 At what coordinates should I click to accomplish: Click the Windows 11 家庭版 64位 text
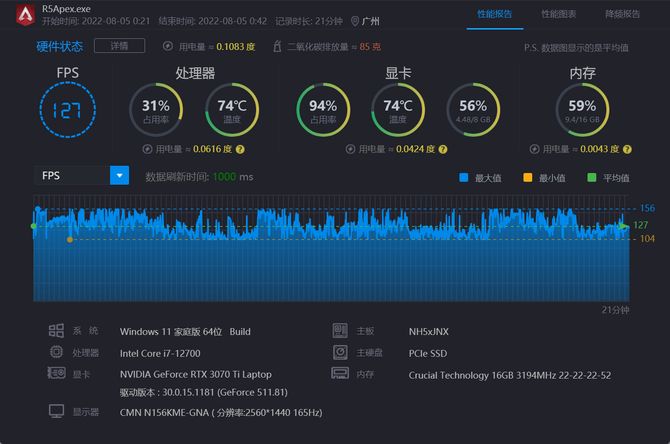tap(171, 332)
